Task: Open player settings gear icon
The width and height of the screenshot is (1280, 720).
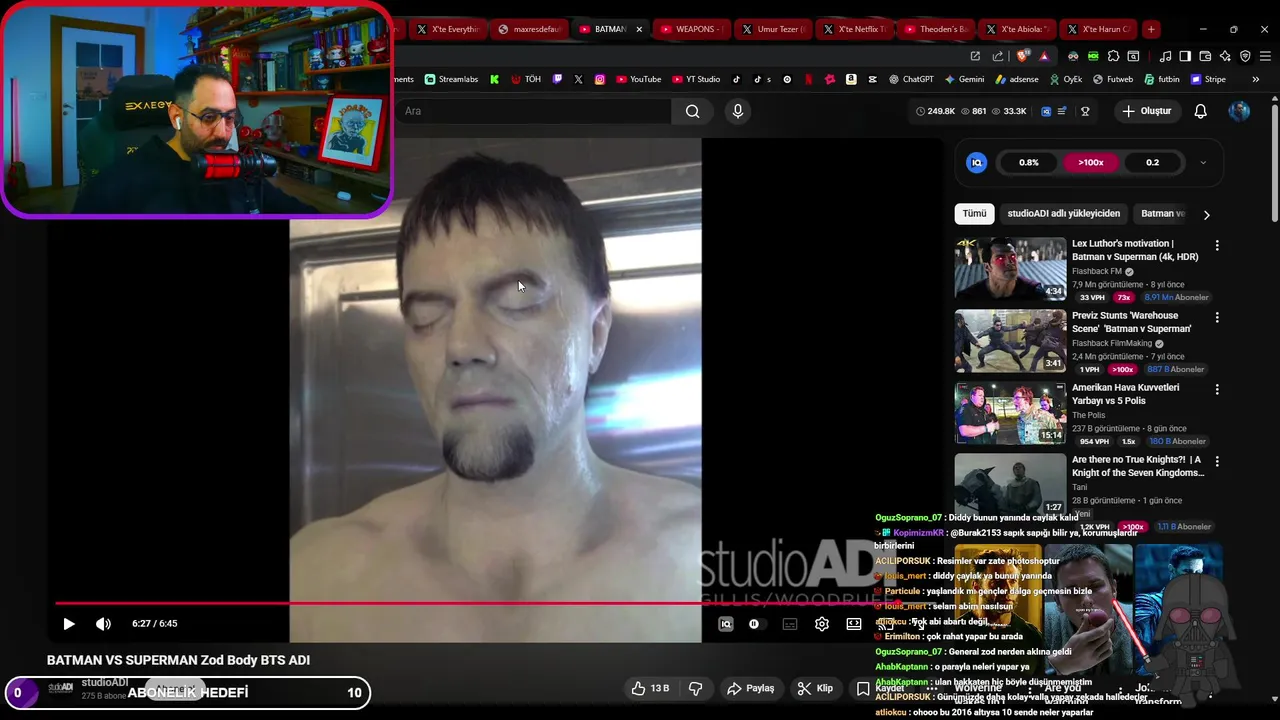Action: click(822, 624)
